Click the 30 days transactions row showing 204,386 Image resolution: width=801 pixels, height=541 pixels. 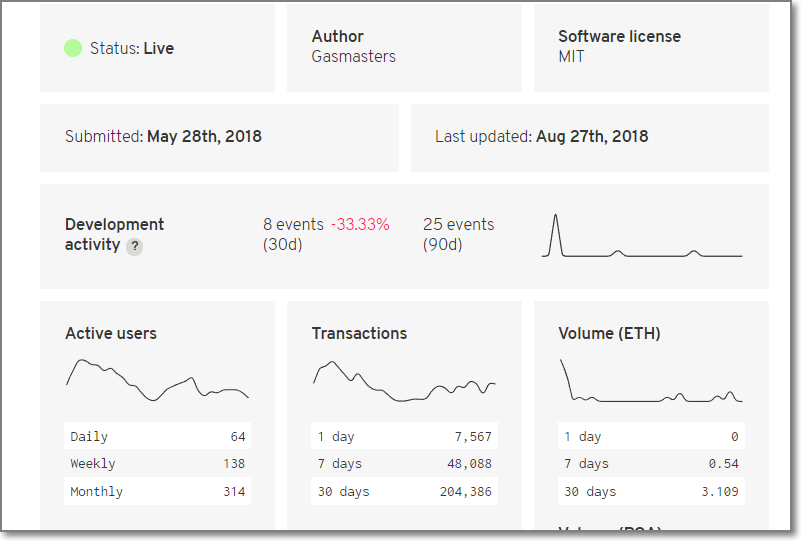(x=404, y=492)
